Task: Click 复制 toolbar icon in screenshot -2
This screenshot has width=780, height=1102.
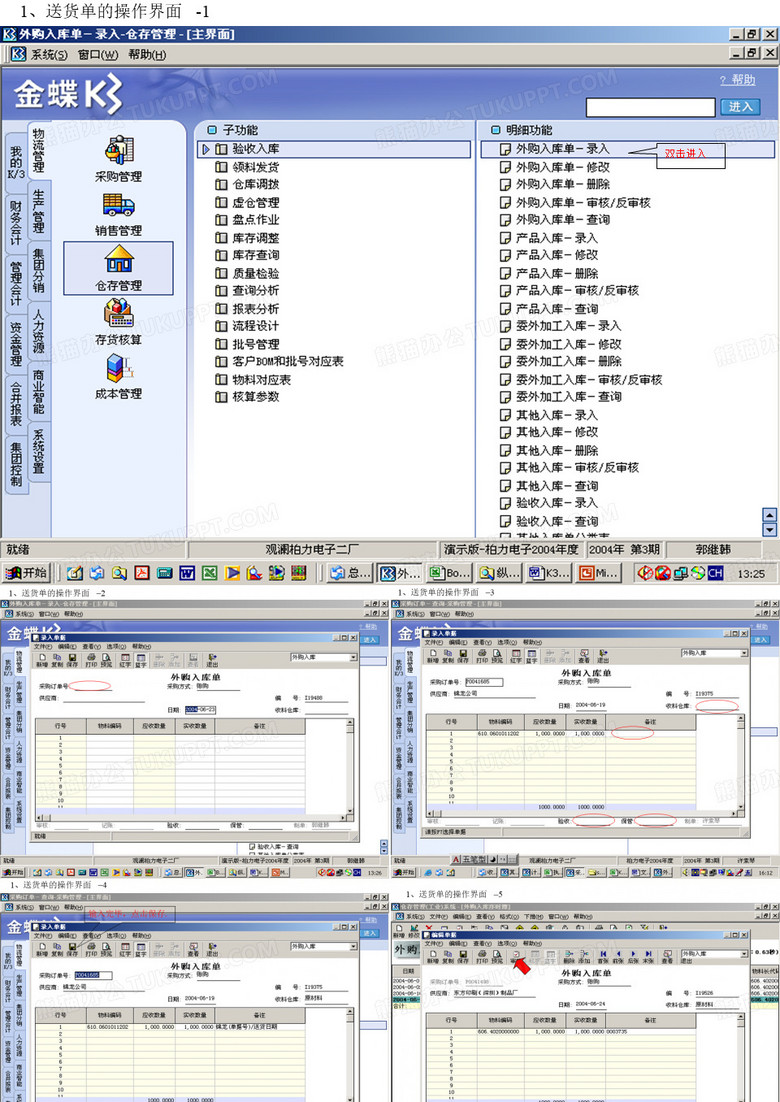Action: (57, 659)
